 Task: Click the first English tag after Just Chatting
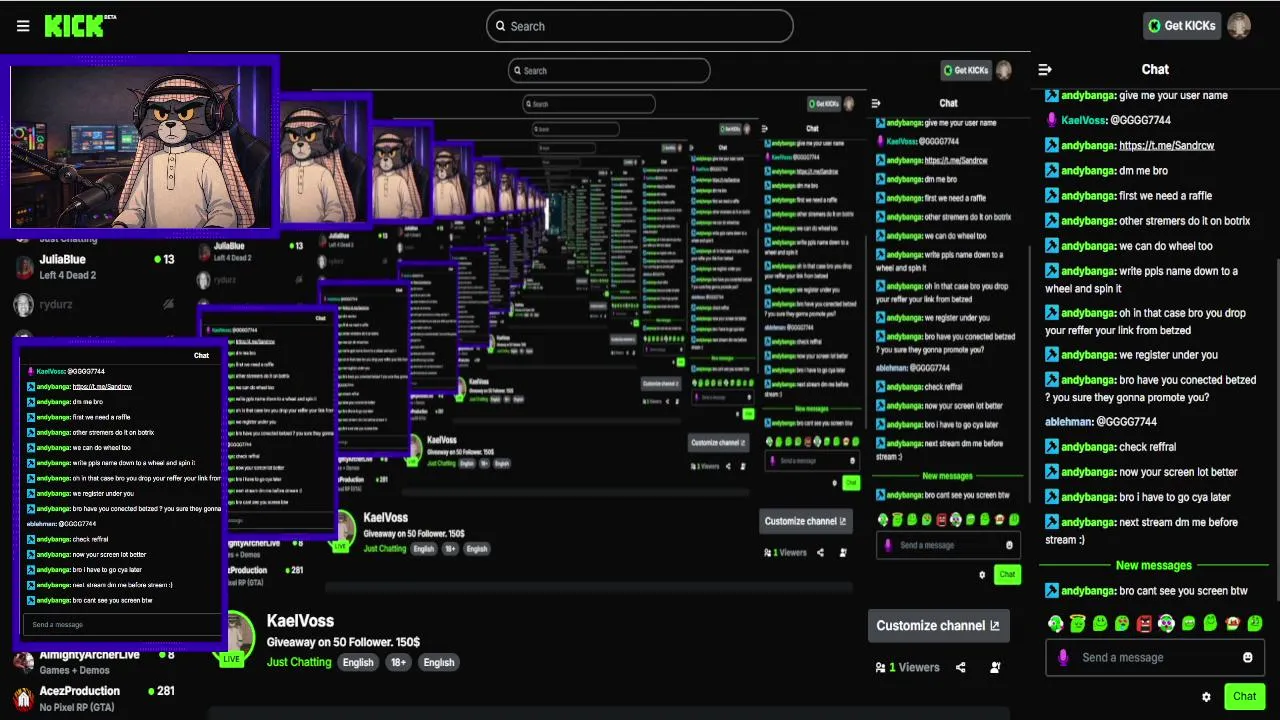358,662
